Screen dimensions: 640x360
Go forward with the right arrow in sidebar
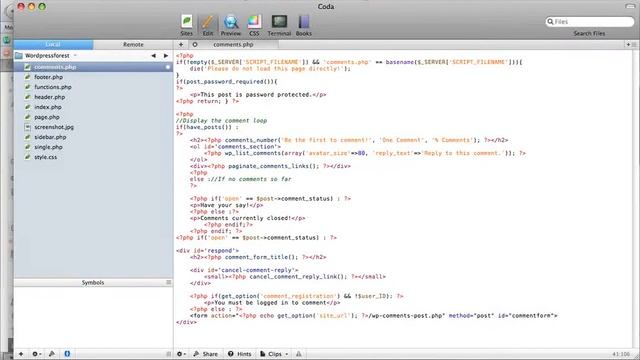click(x=166, y=56)
